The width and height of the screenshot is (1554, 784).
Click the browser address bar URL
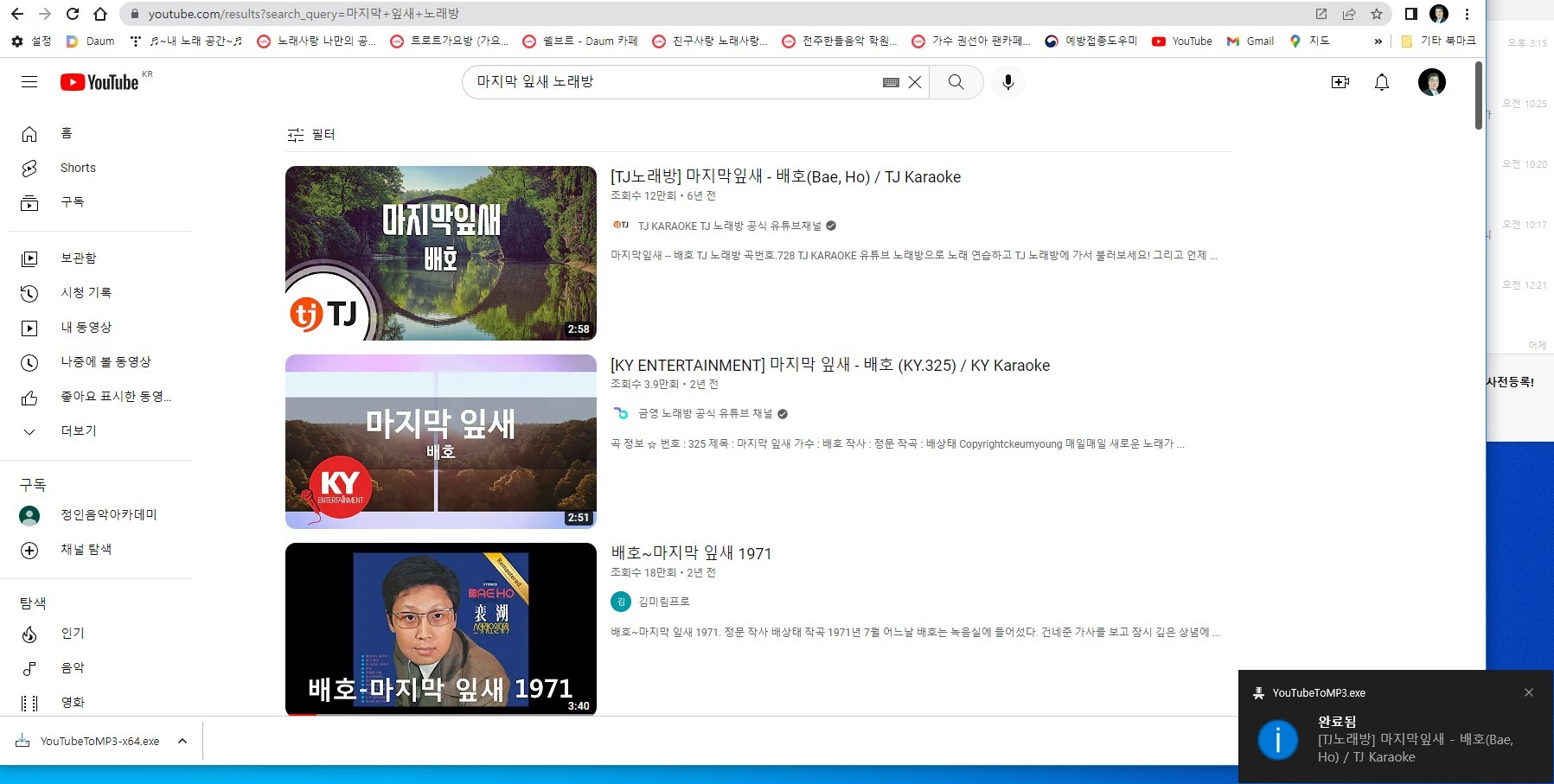[304, 14]
